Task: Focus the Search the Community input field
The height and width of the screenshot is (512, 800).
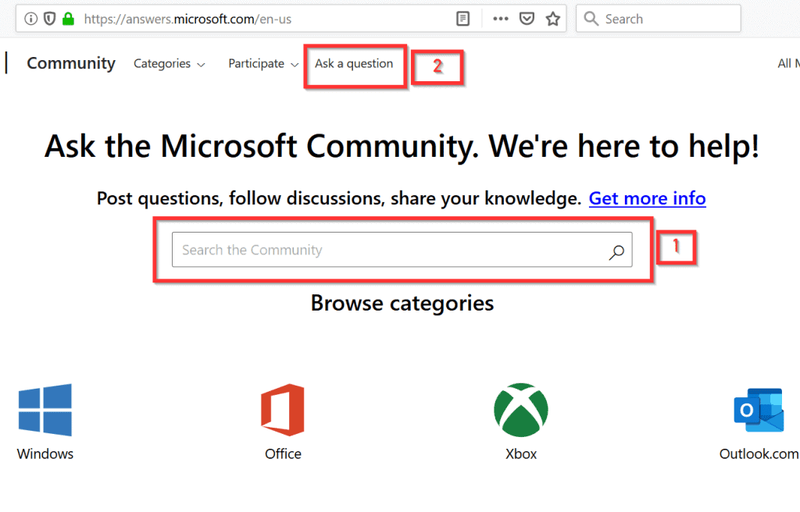Action: click(402, 250)
